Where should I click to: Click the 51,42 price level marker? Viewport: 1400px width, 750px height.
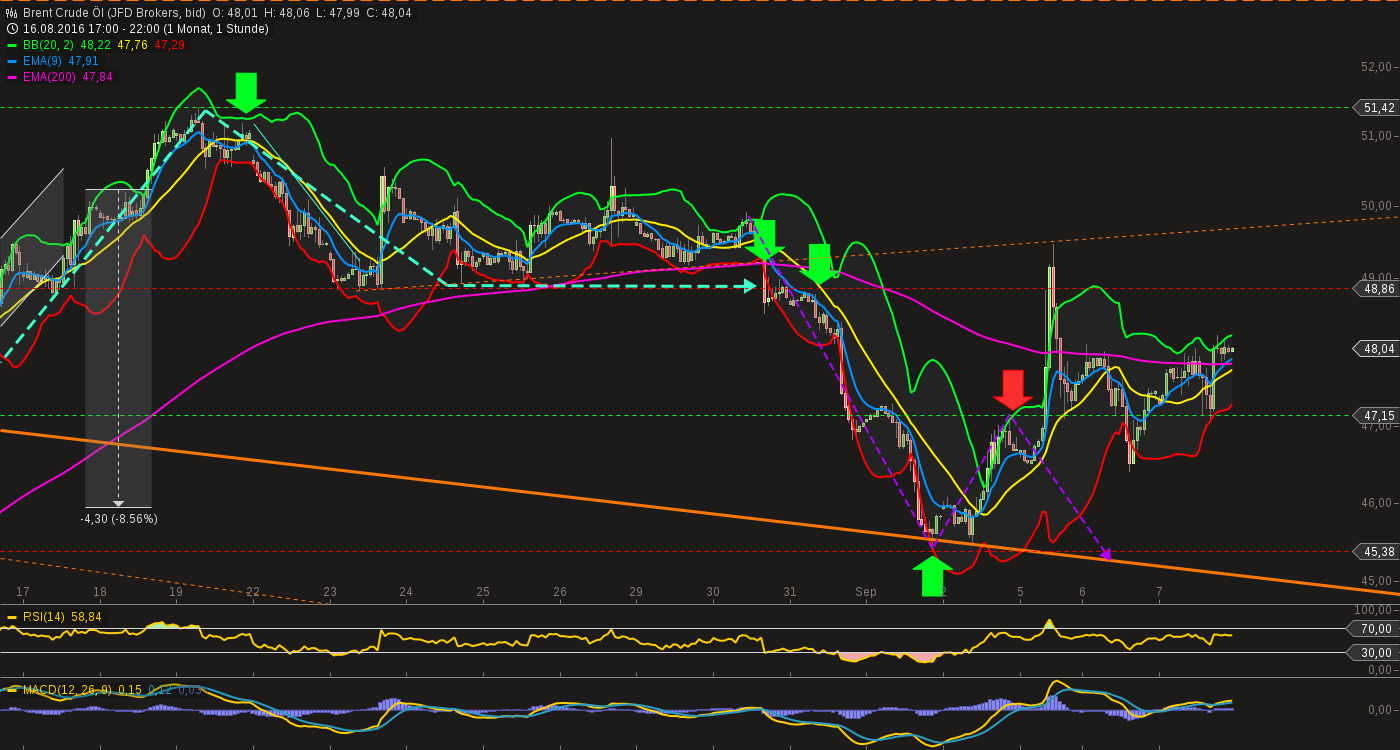tap(1374, 108)
